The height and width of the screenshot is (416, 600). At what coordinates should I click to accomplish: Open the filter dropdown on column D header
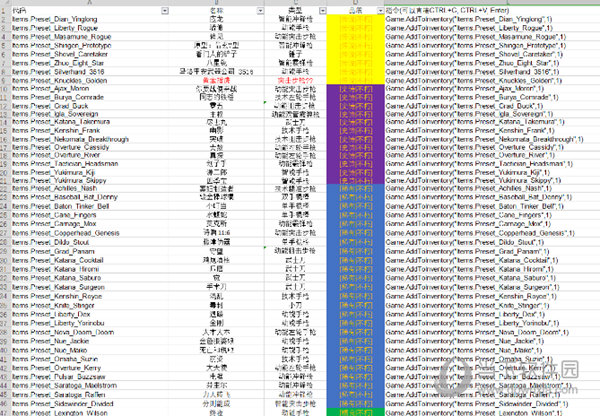click(380, 11)
